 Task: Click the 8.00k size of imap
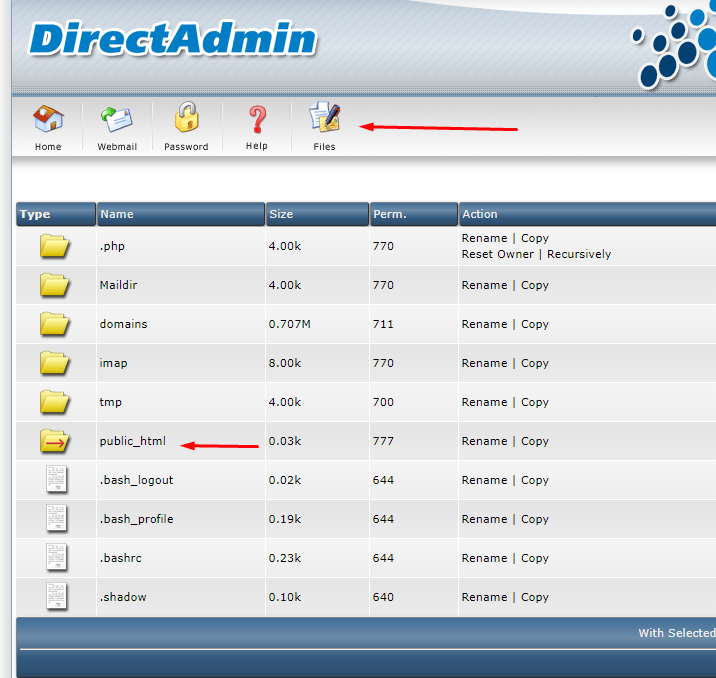pyautogui.click(x=285, y=363)
